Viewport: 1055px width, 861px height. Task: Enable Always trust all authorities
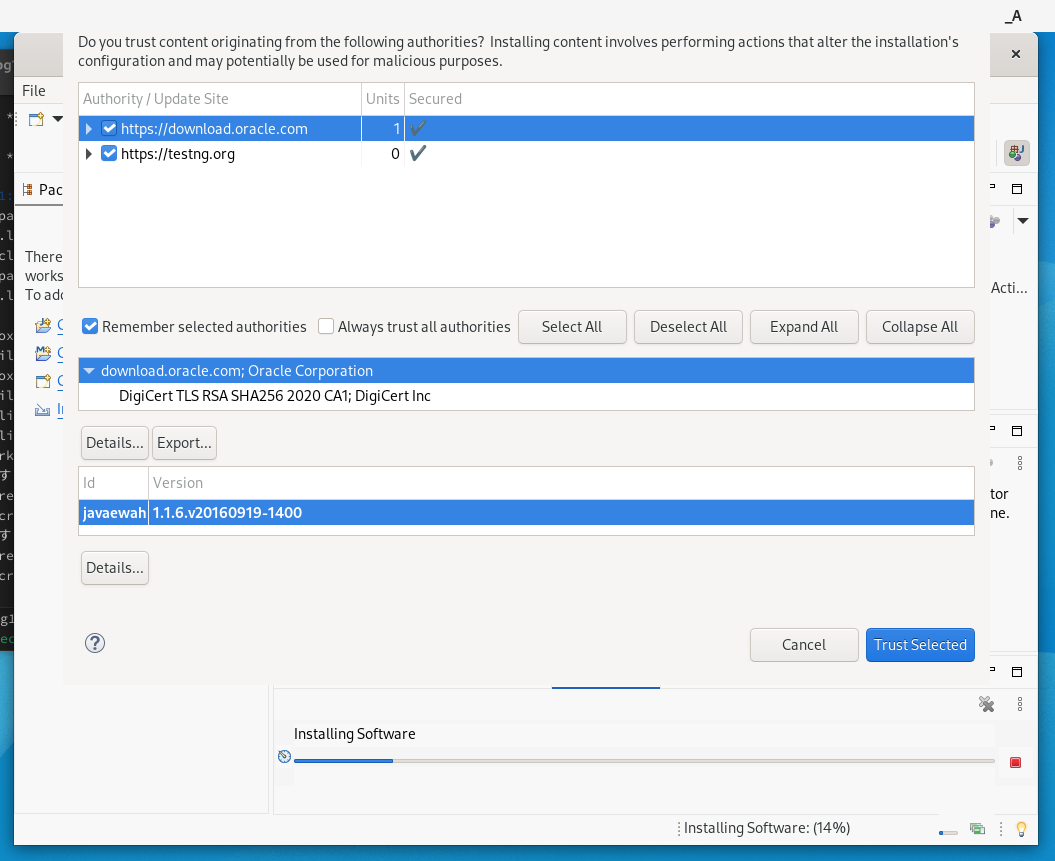[x=326, y=326]
